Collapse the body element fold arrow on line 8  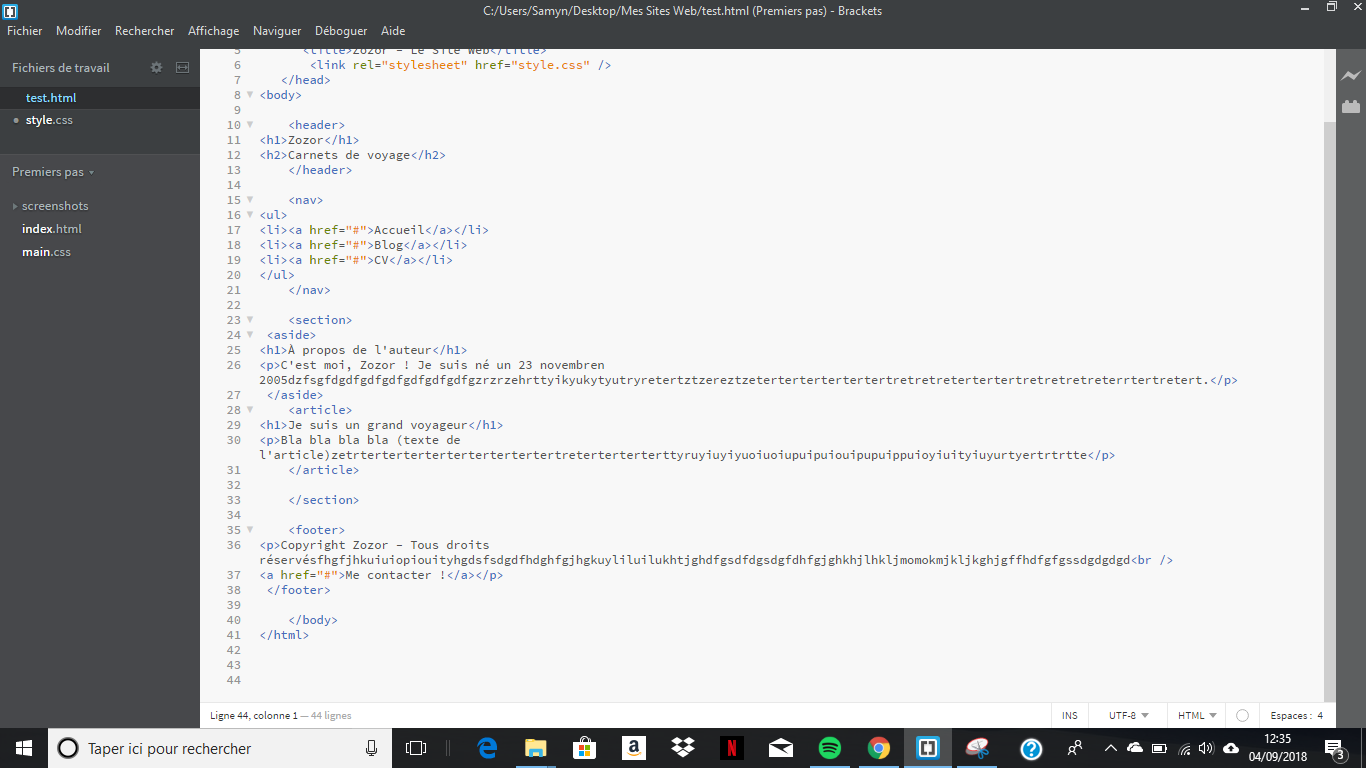tap(249, 94)
